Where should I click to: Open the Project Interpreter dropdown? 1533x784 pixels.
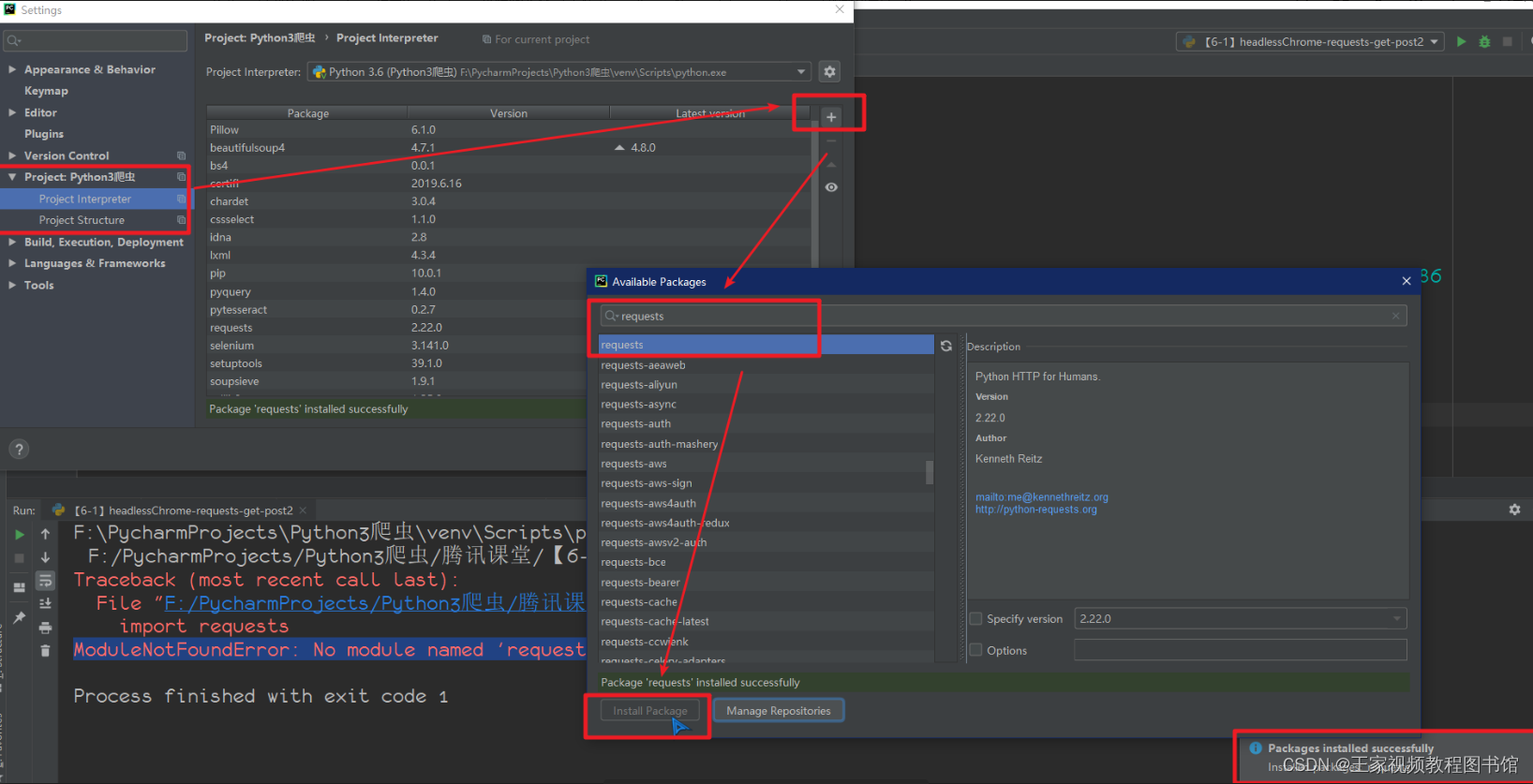pyautogui.click(x=801, y=72)
